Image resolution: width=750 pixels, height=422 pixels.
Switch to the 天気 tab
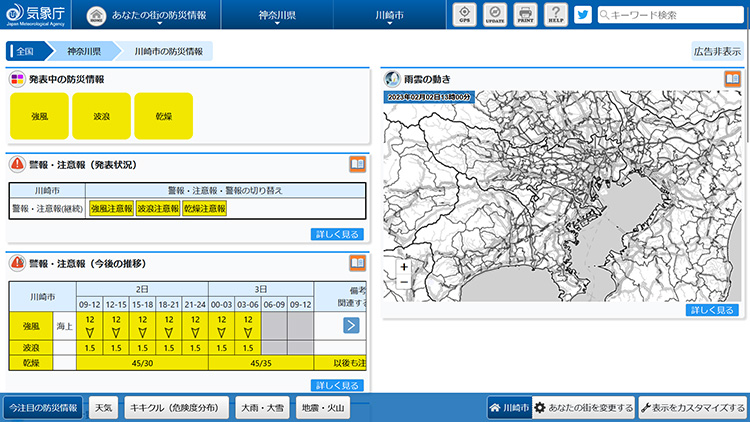click(x=103, y=408)
